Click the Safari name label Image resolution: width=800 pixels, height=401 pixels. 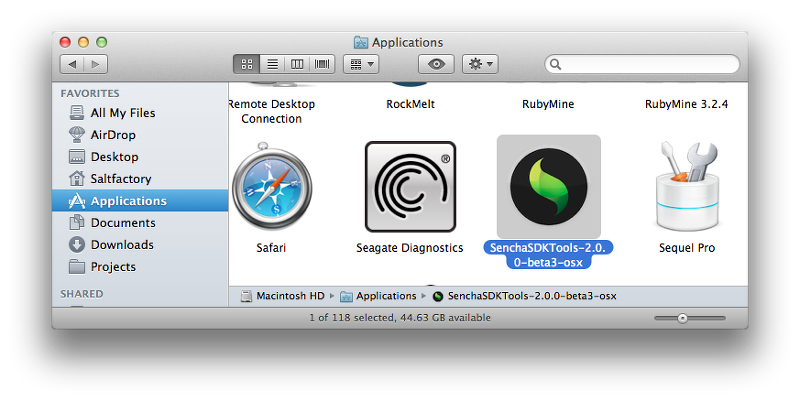coord(271,248)
